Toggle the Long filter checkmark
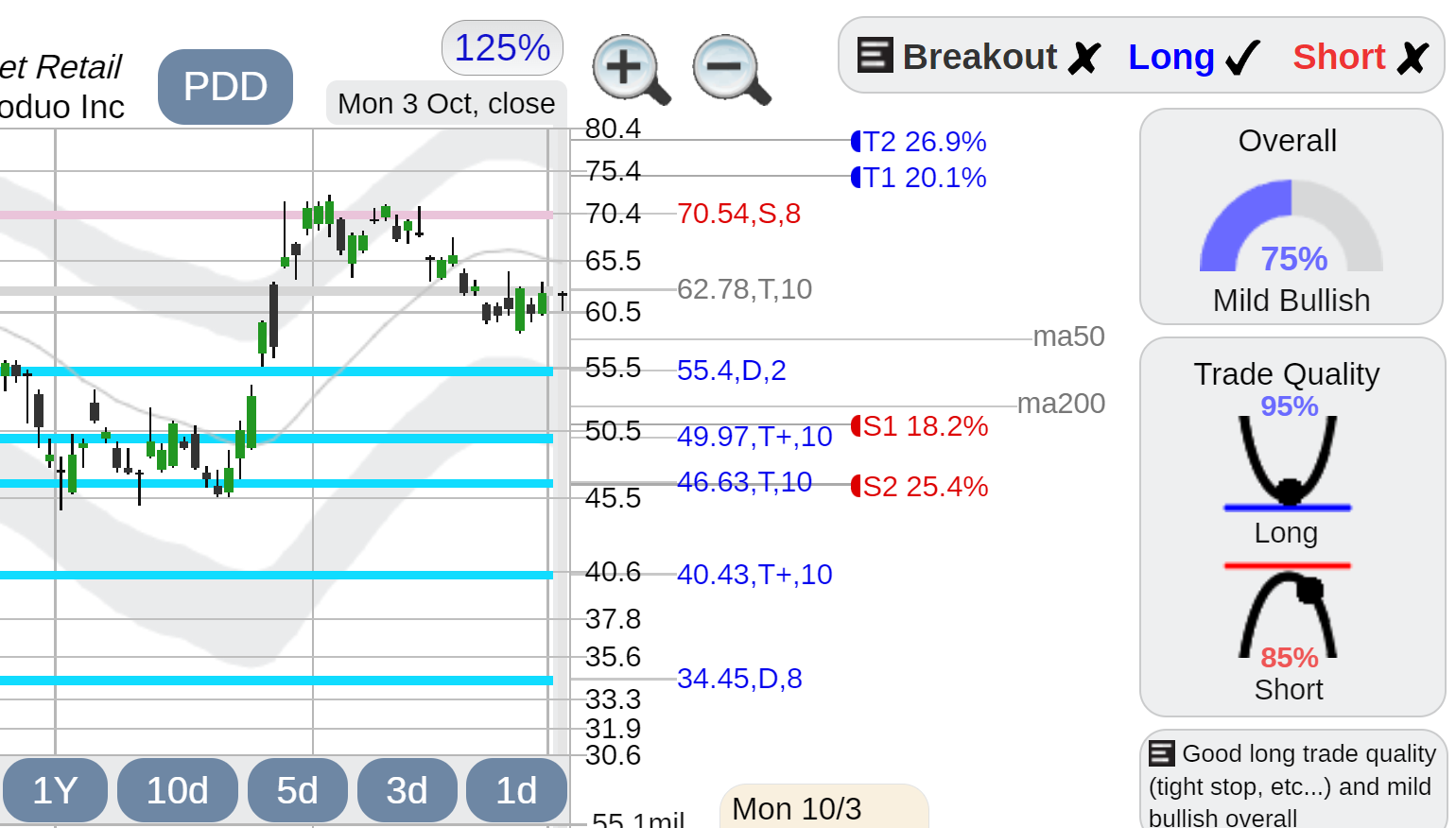 click(x=1194, y=57)
